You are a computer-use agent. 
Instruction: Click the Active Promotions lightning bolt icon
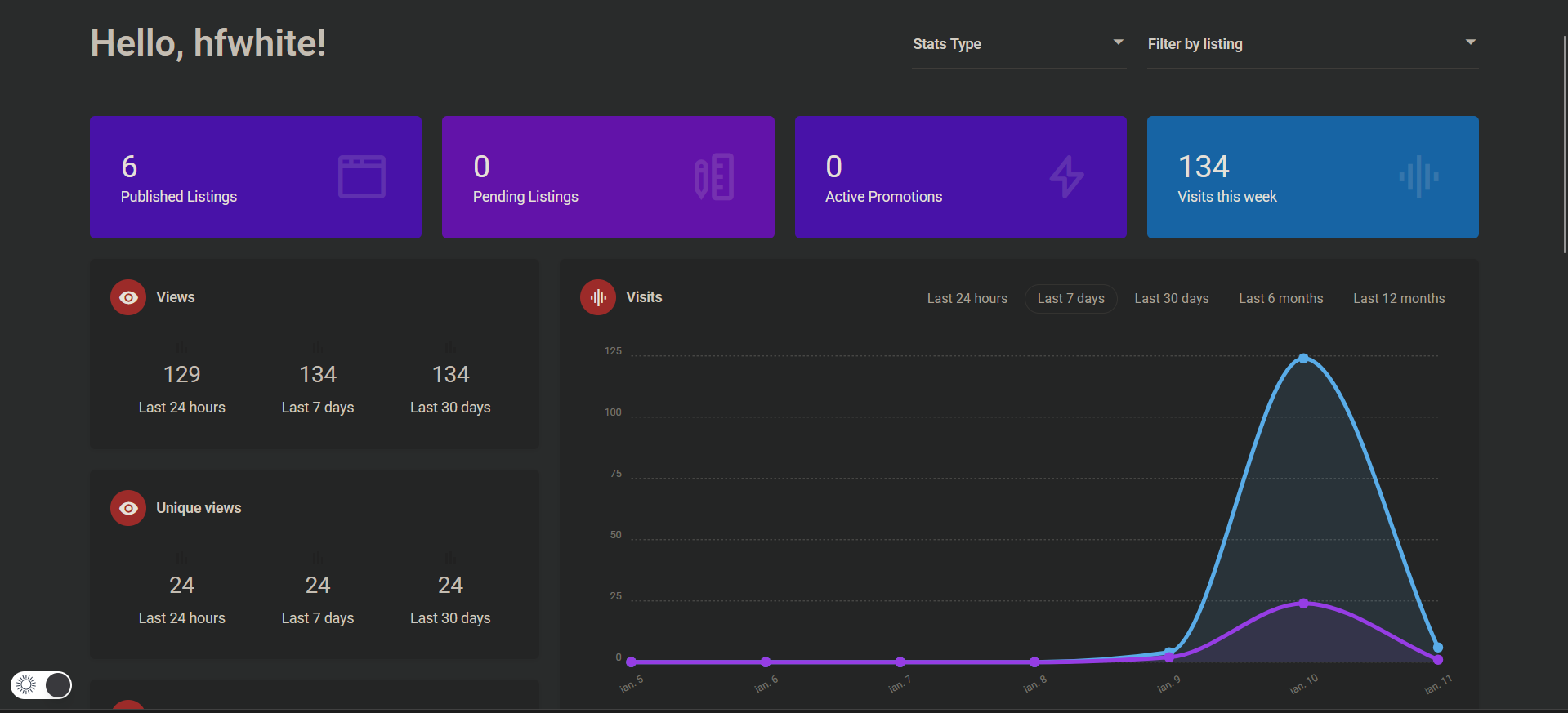pos(1066,176)
